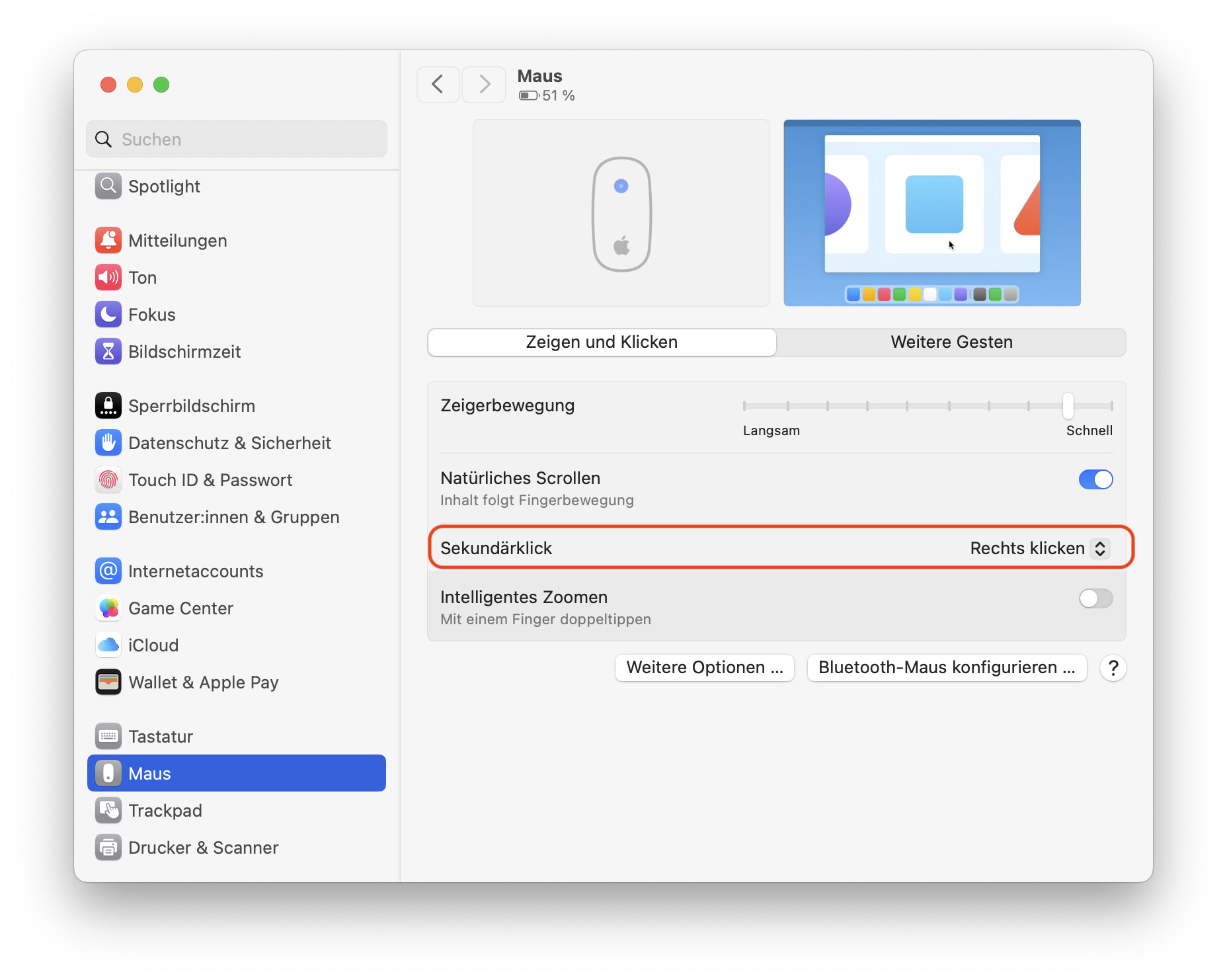Viewport: 1227px width, 980px height.
Task: Open Bluetooth-Maus konfigurieren dialog
Action: (x=947, y=668)
